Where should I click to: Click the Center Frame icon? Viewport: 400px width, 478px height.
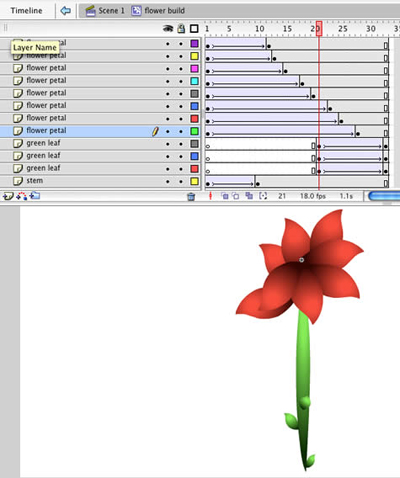pyautogui.click(x=210, y=196)
